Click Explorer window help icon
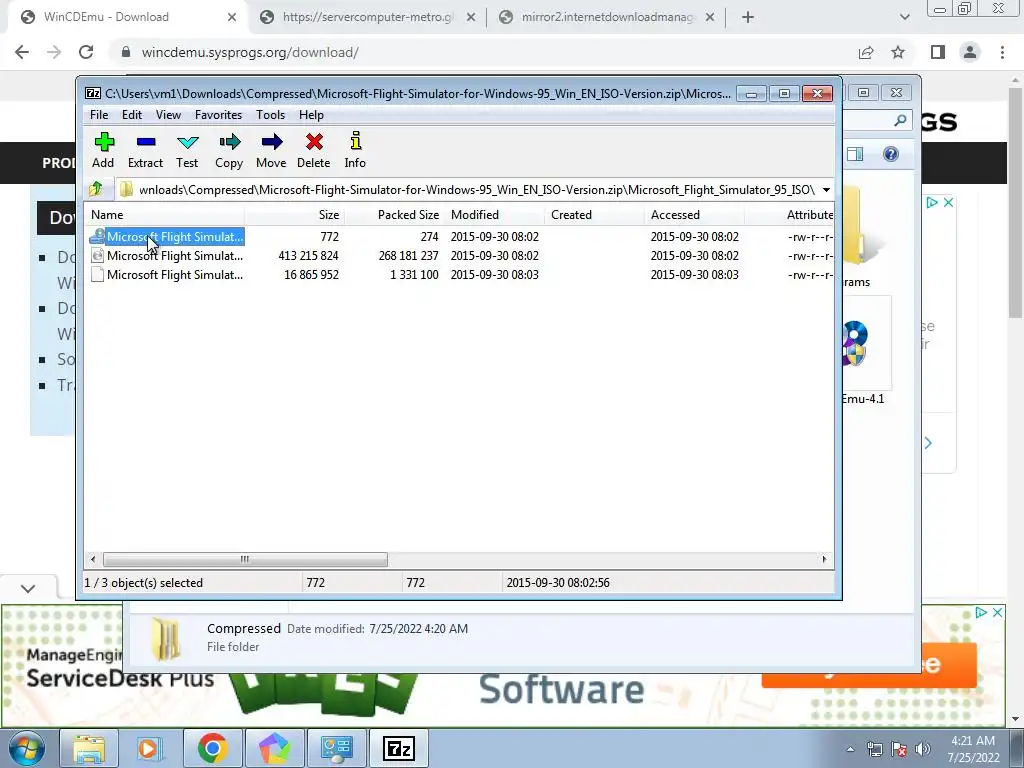This screenshot has width=1024, height=768. (x=891, y=154)
